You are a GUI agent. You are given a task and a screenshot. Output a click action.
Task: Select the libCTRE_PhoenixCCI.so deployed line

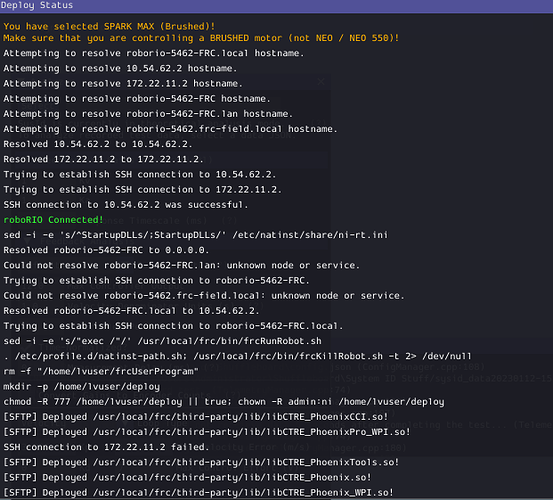195,417
